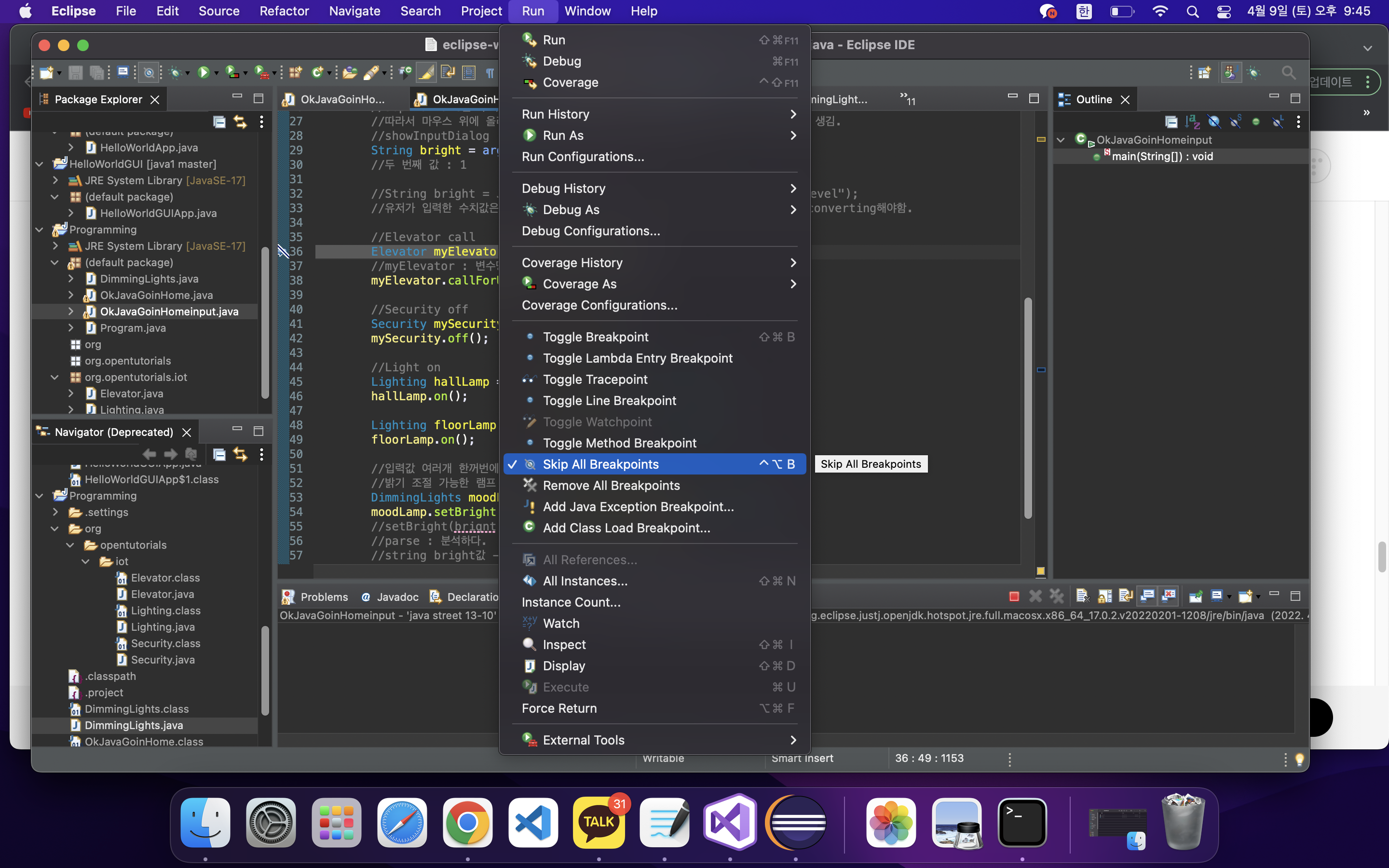Image resolution: width=1389 pixels, height=868 pixels.
Task: Click the red Terminate console button
Action: pyautogui.click(x=1014, y=597)
